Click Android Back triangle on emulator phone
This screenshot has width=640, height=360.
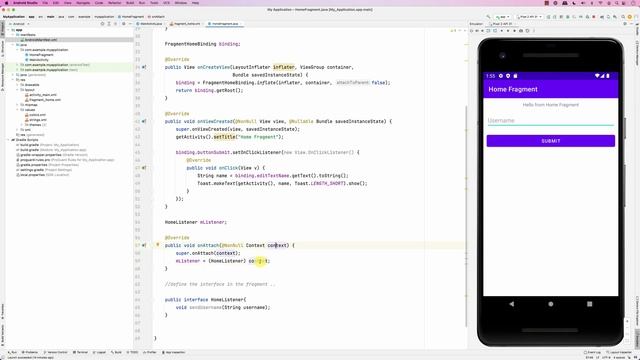pos(512,304)
